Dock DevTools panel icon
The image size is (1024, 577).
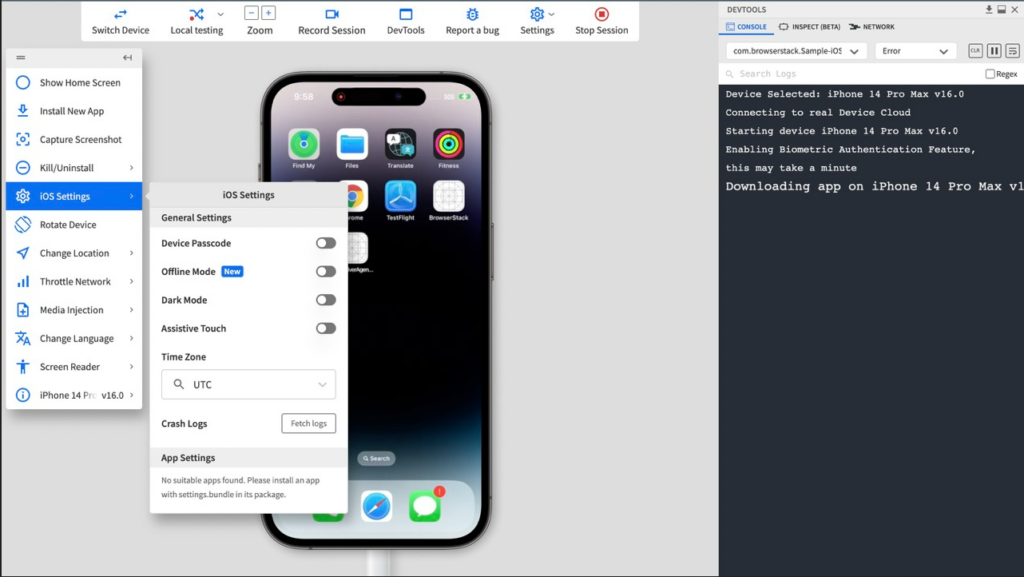1001,9
